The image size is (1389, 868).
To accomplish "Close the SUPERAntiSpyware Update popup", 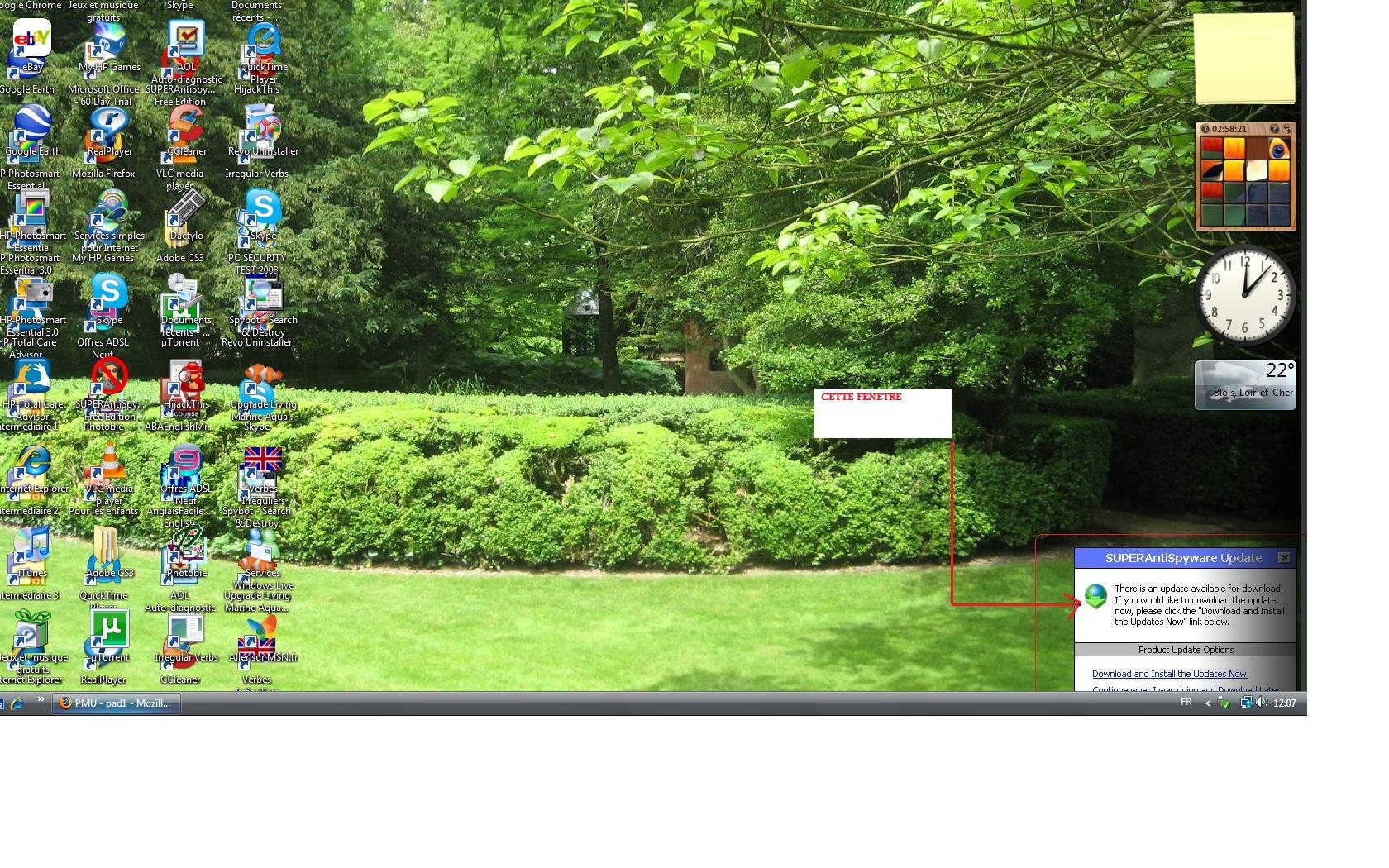I will (1284, 558).
